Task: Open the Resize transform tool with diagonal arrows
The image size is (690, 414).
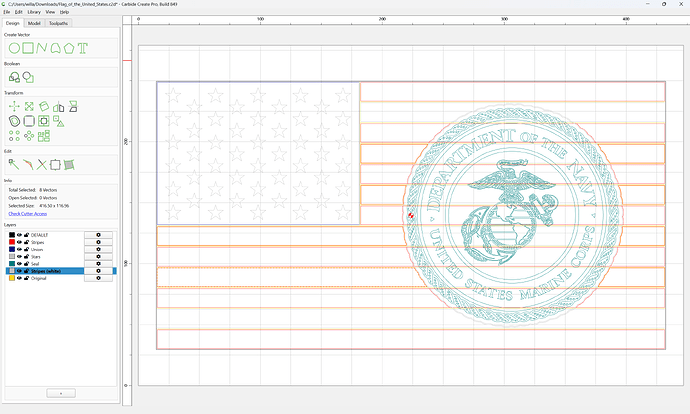Action: coord(29,106)
